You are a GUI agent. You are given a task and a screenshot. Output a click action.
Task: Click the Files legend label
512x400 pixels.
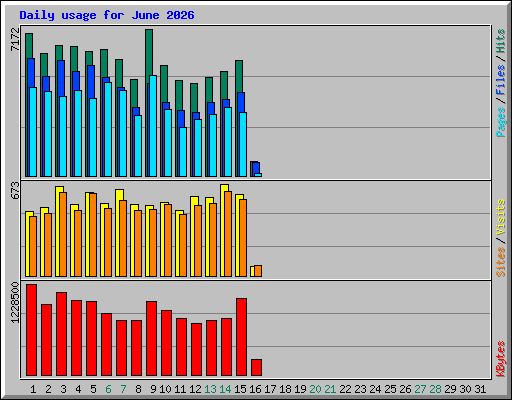click(x=501, y=80)
